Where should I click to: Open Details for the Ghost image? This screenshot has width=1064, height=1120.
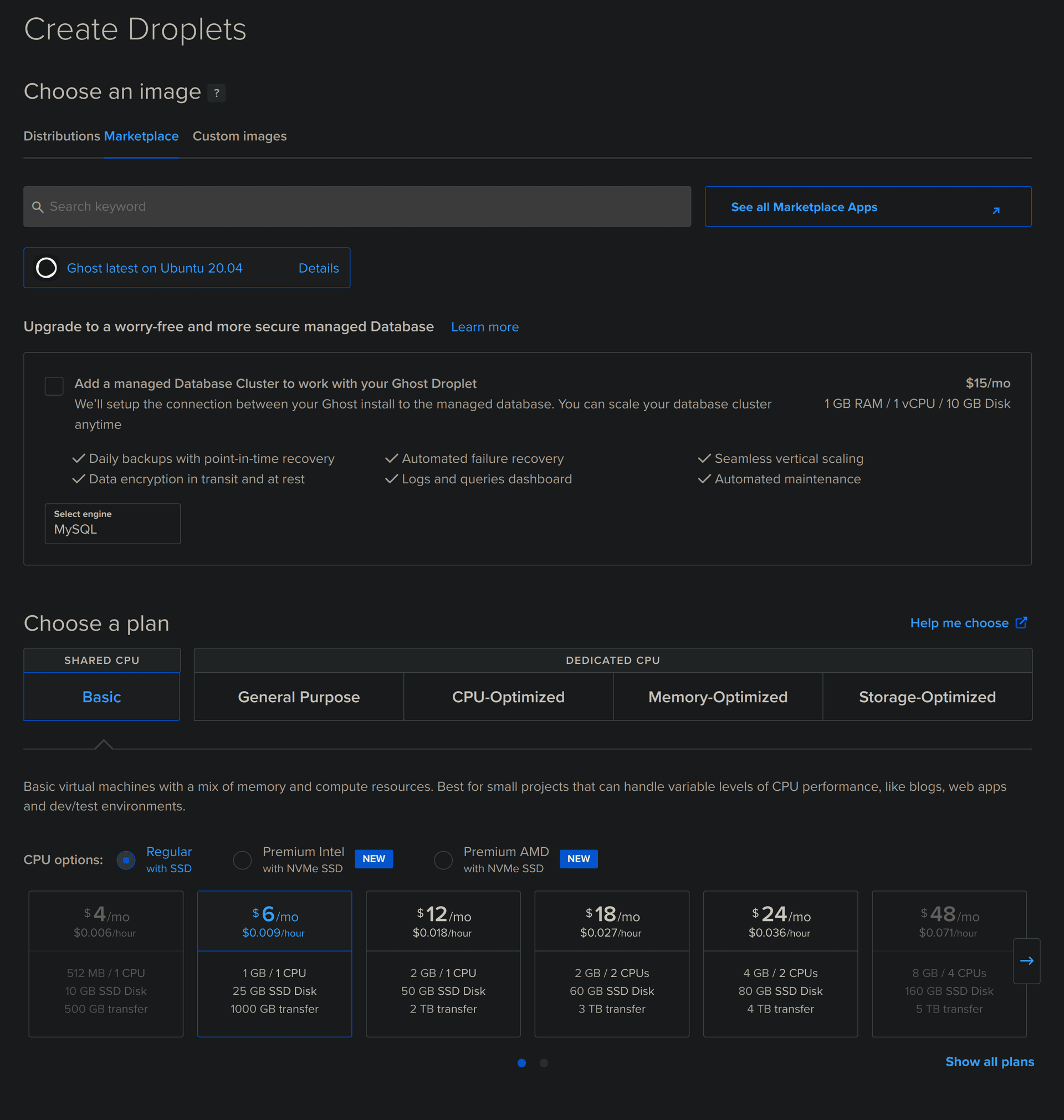pos(319,268)
